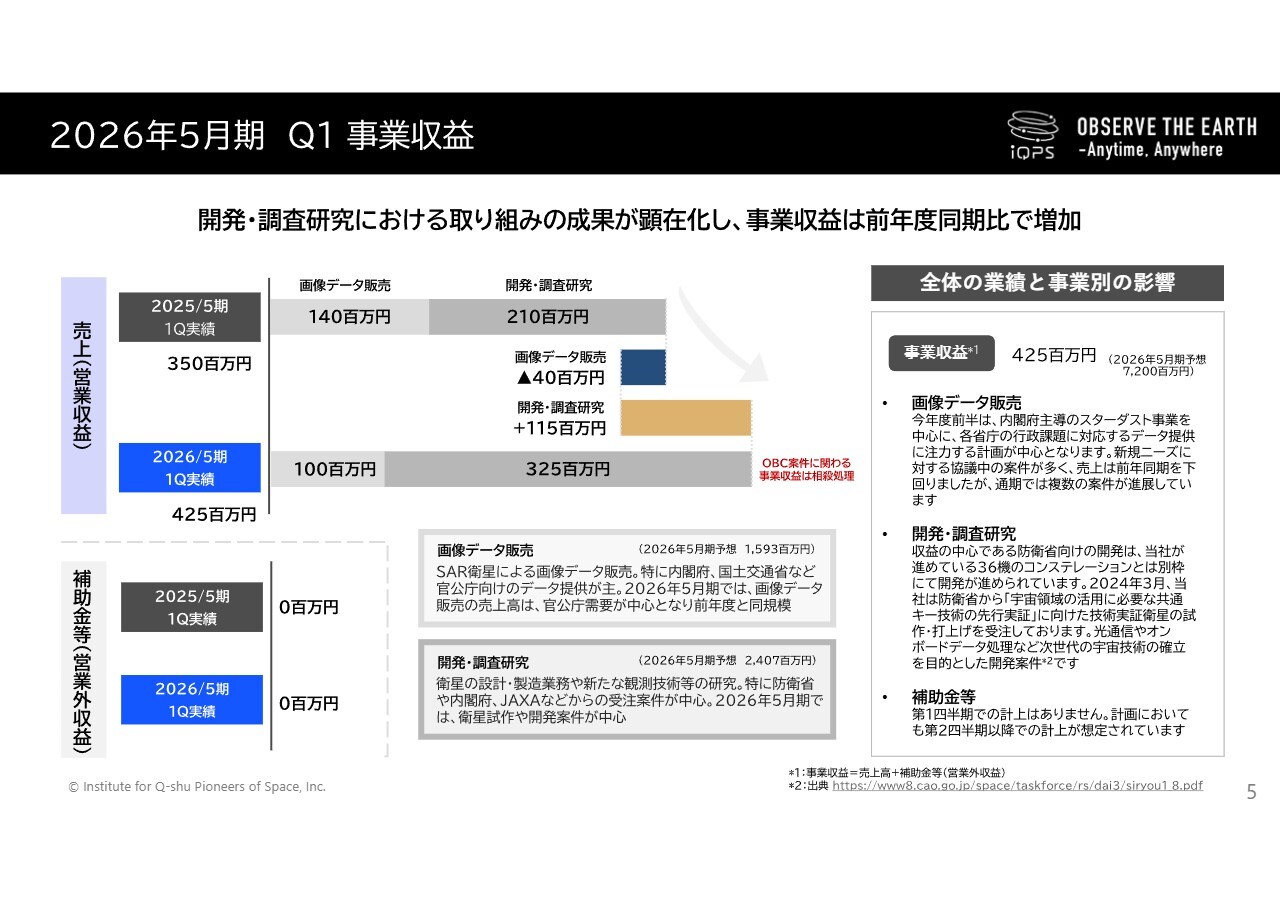Select the 210百万円 bar segment
This screenshot has height=905, width=1280.
point(547,317)
